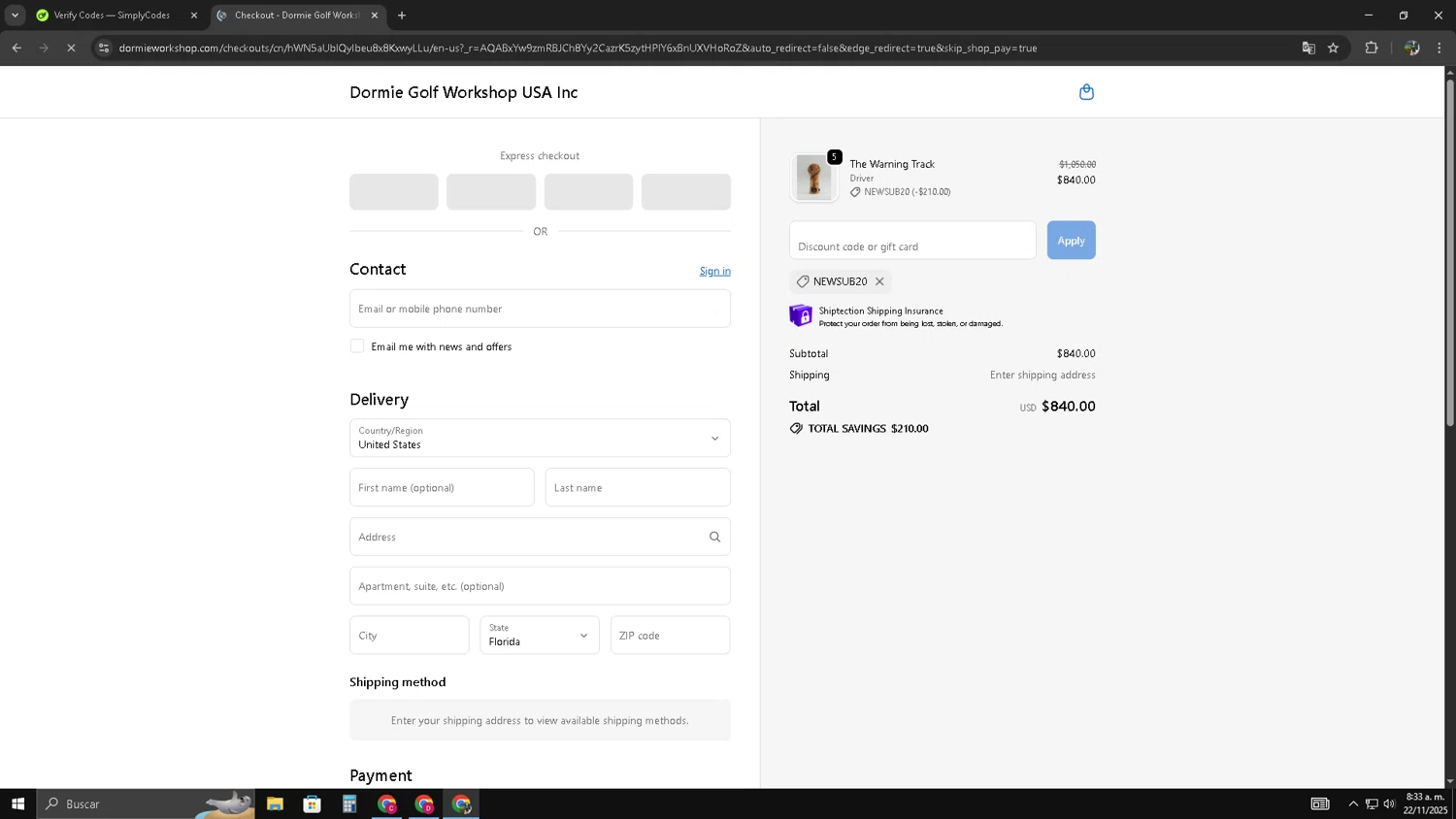Click the last express checkout button

click(686, 192)
